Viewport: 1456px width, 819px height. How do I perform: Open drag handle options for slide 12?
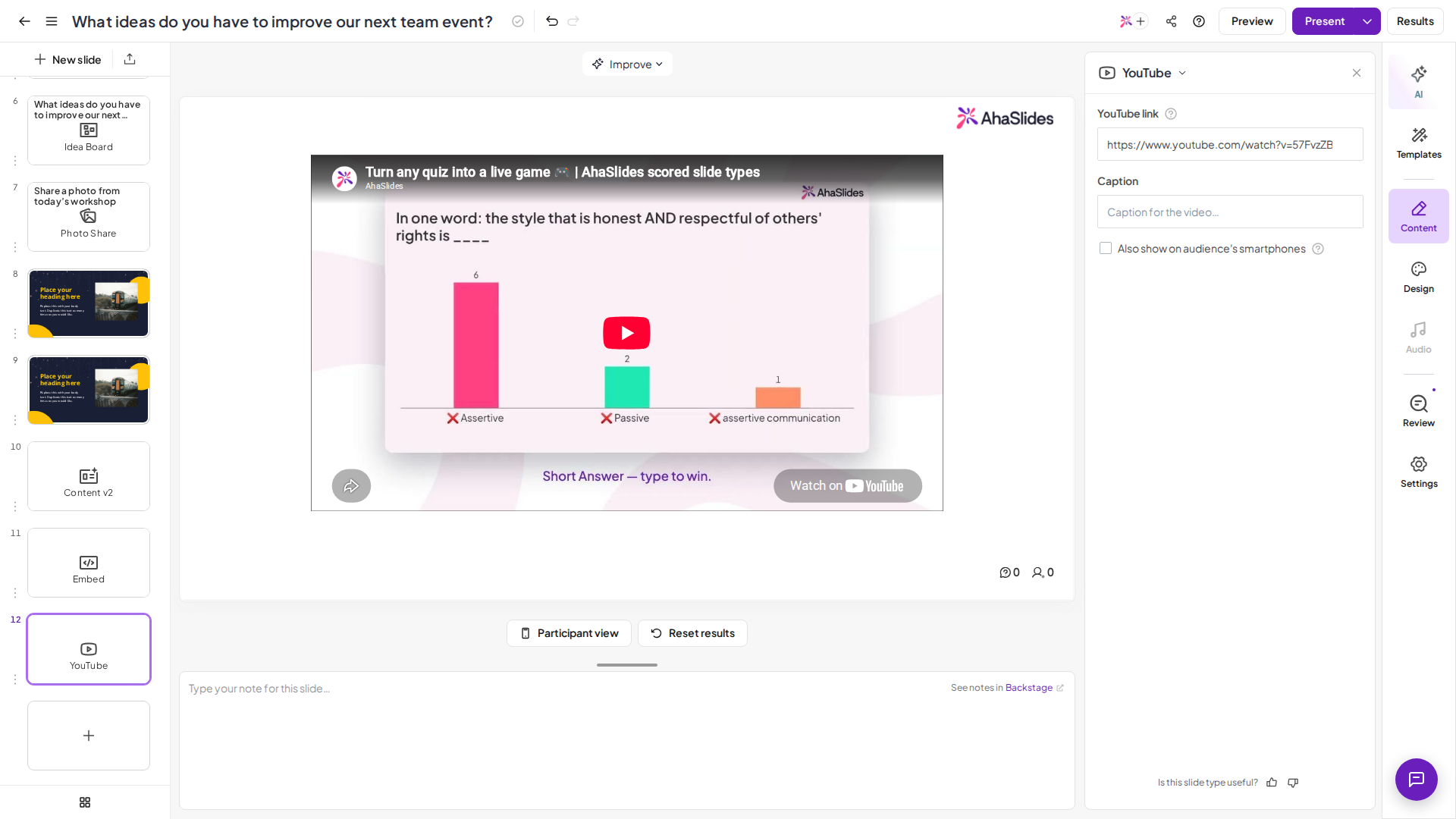pyautogui.click(x=15, y=679)
